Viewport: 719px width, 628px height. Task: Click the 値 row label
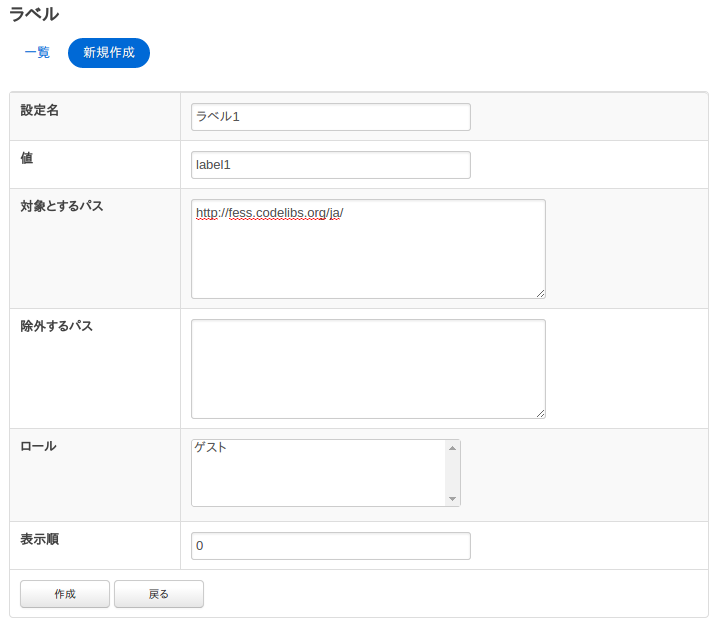point(27,158)
